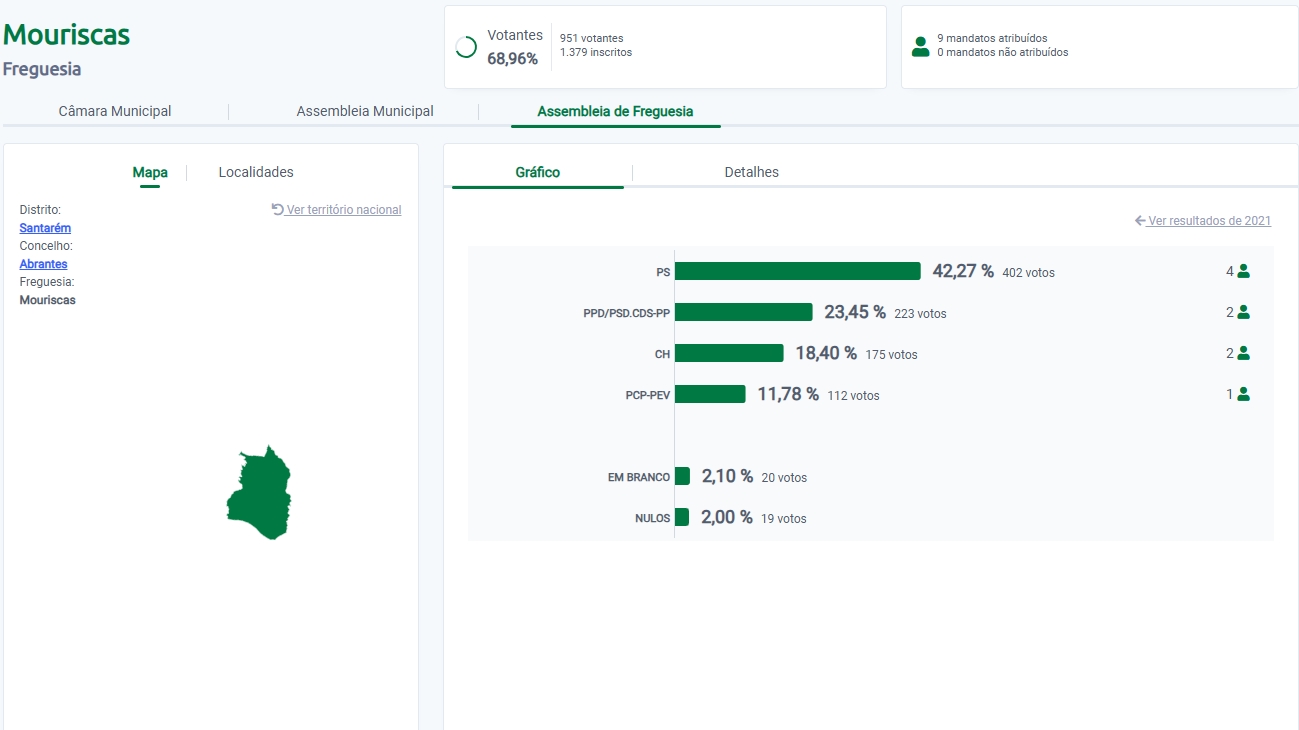Click the voter turnout circular progress icon
This screenshot has height=730, width=1299.
[466, 47]
